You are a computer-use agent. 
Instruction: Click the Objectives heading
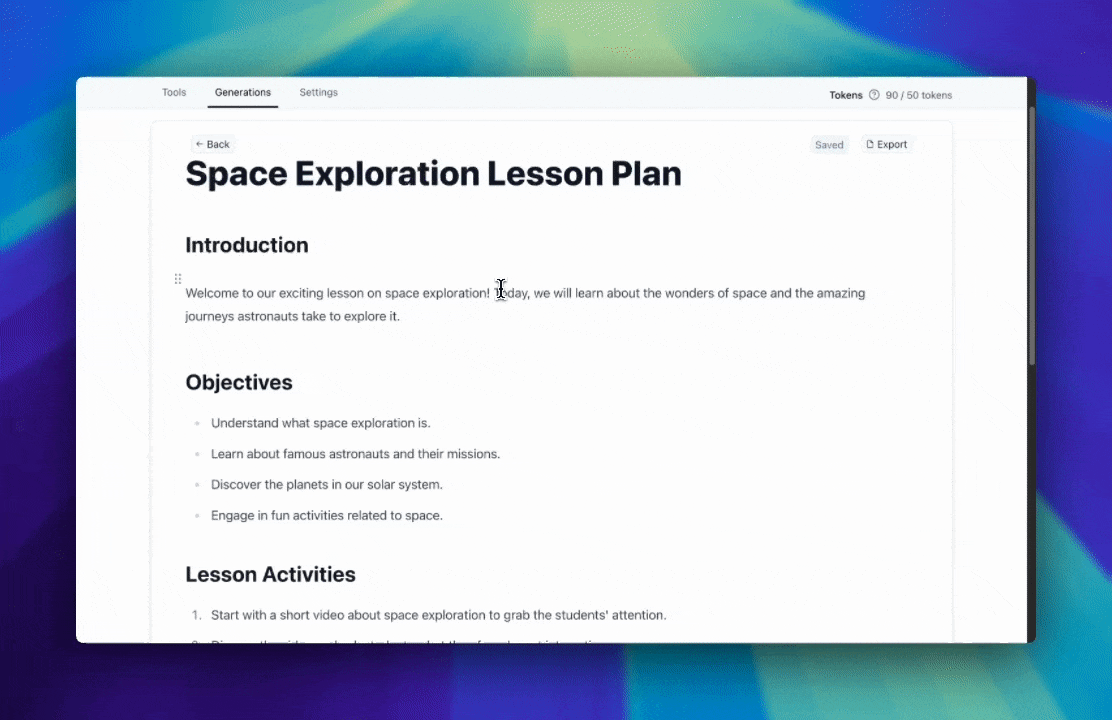239,382
